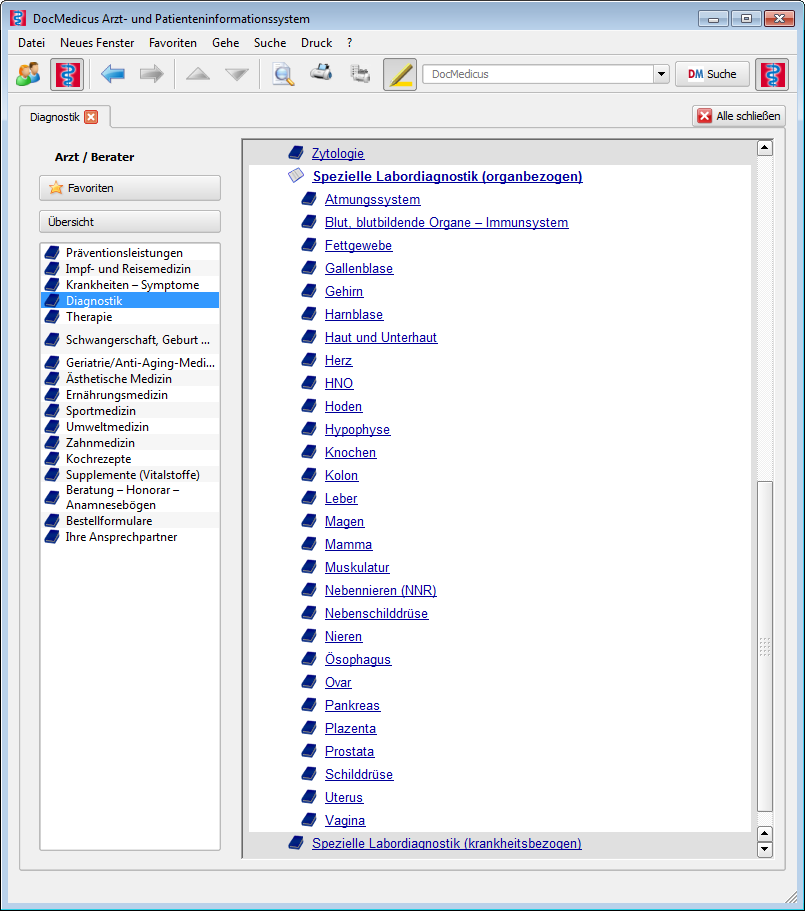
Task: Select Schwangerschaft, Geburt item
Action: click(x=130, y=340)
